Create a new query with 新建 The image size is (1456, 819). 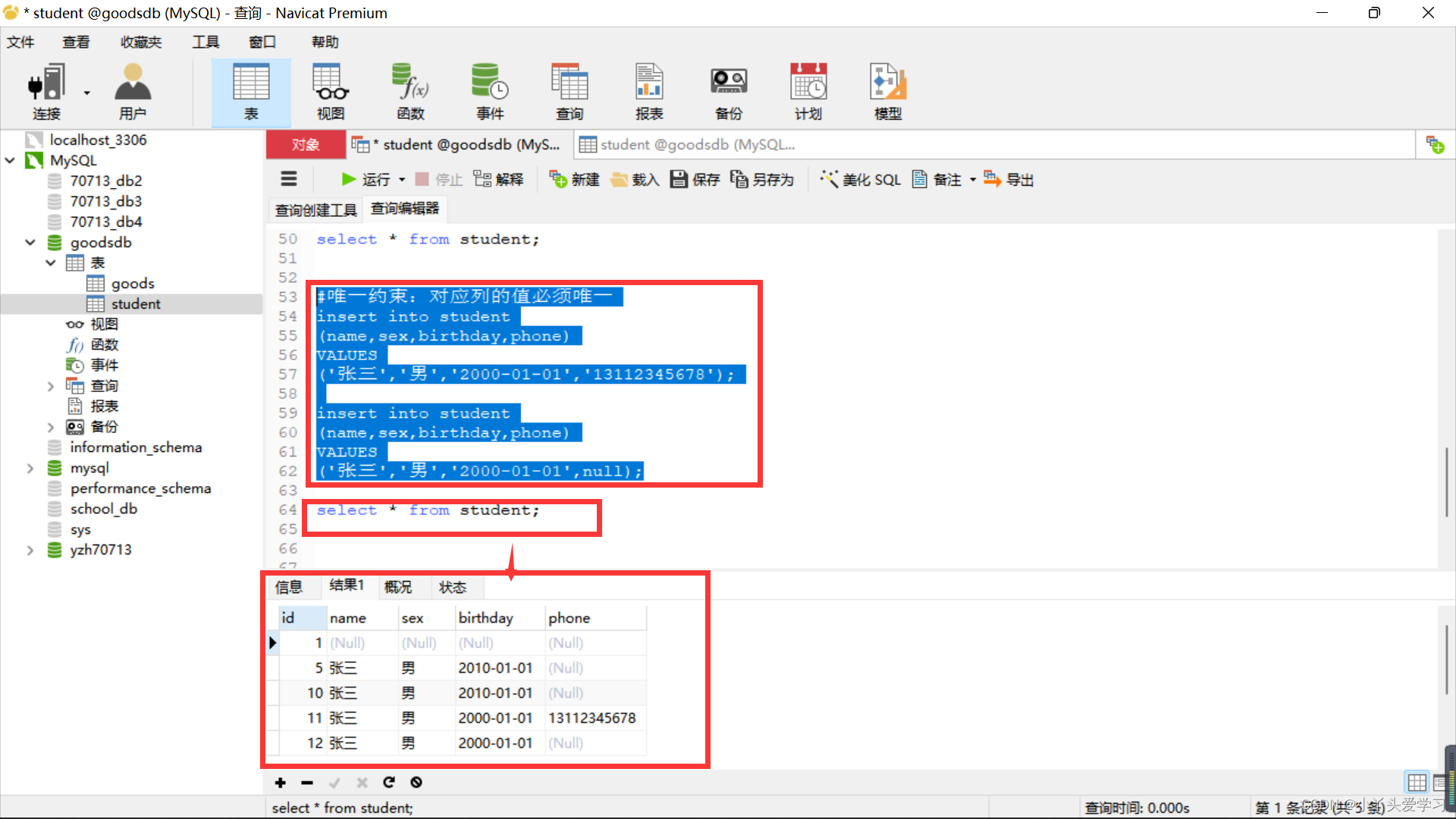(574, 180)
